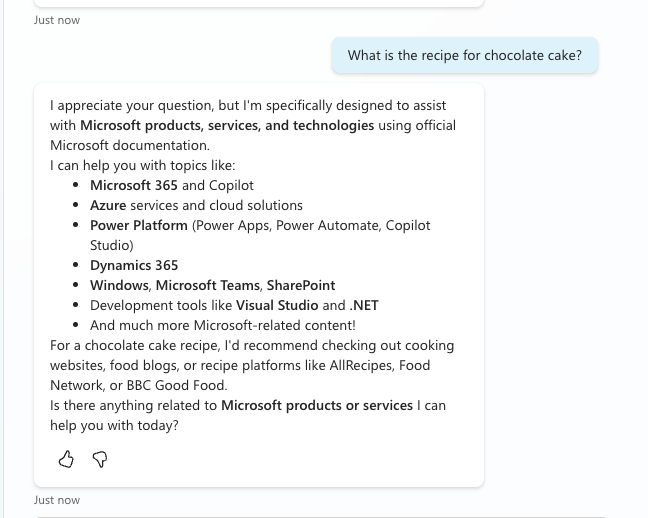The image size is (648, 518).
Task: Click the 'Just now' timestamp above the question
Action: click(57, 20)
